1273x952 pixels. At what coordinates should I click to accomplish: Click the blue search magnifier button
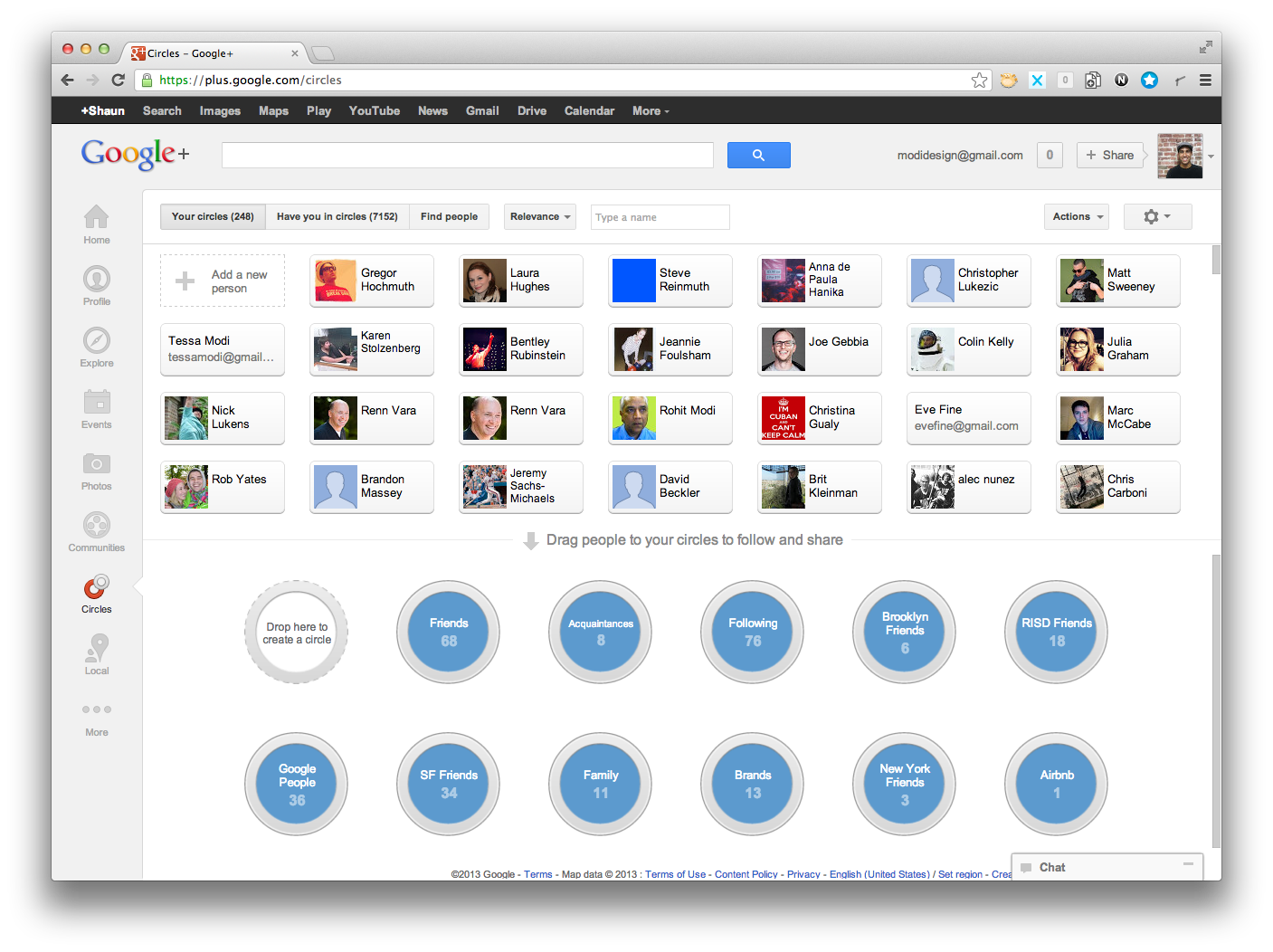(758, 155)
